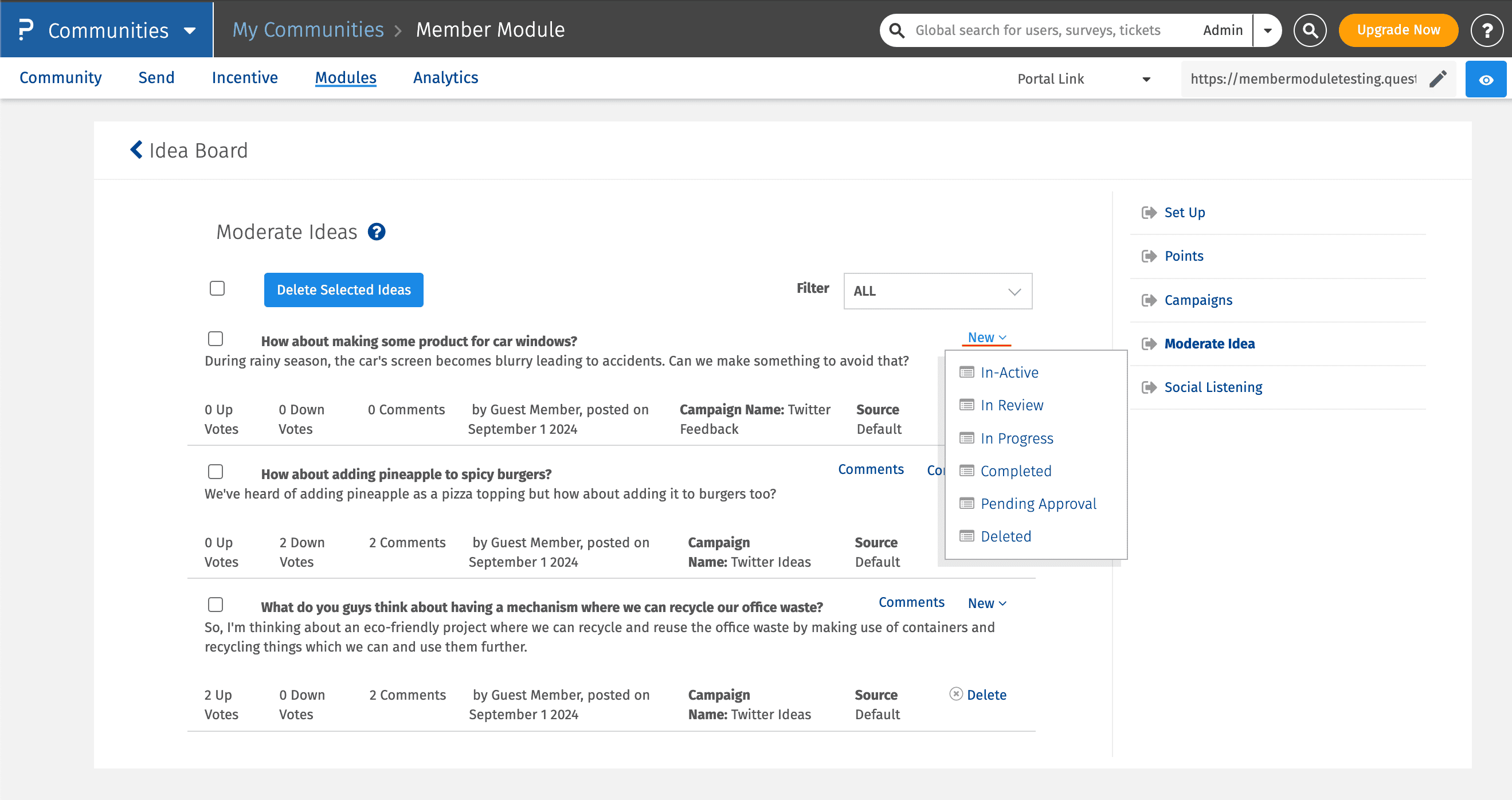This screenshot has width=1512, height=800.
Task: Click the pencil icon to edit portal URL
Action: (1437, 79)
